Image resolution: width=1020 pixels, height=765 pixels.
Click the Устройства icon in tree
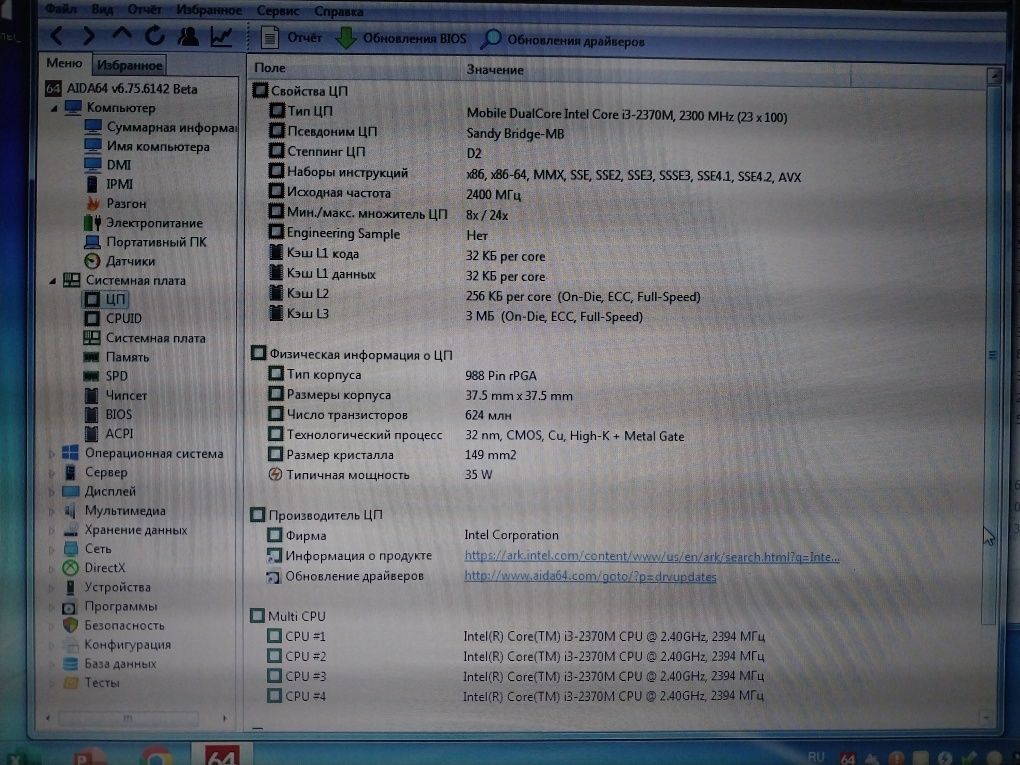(x=70, y=587)
